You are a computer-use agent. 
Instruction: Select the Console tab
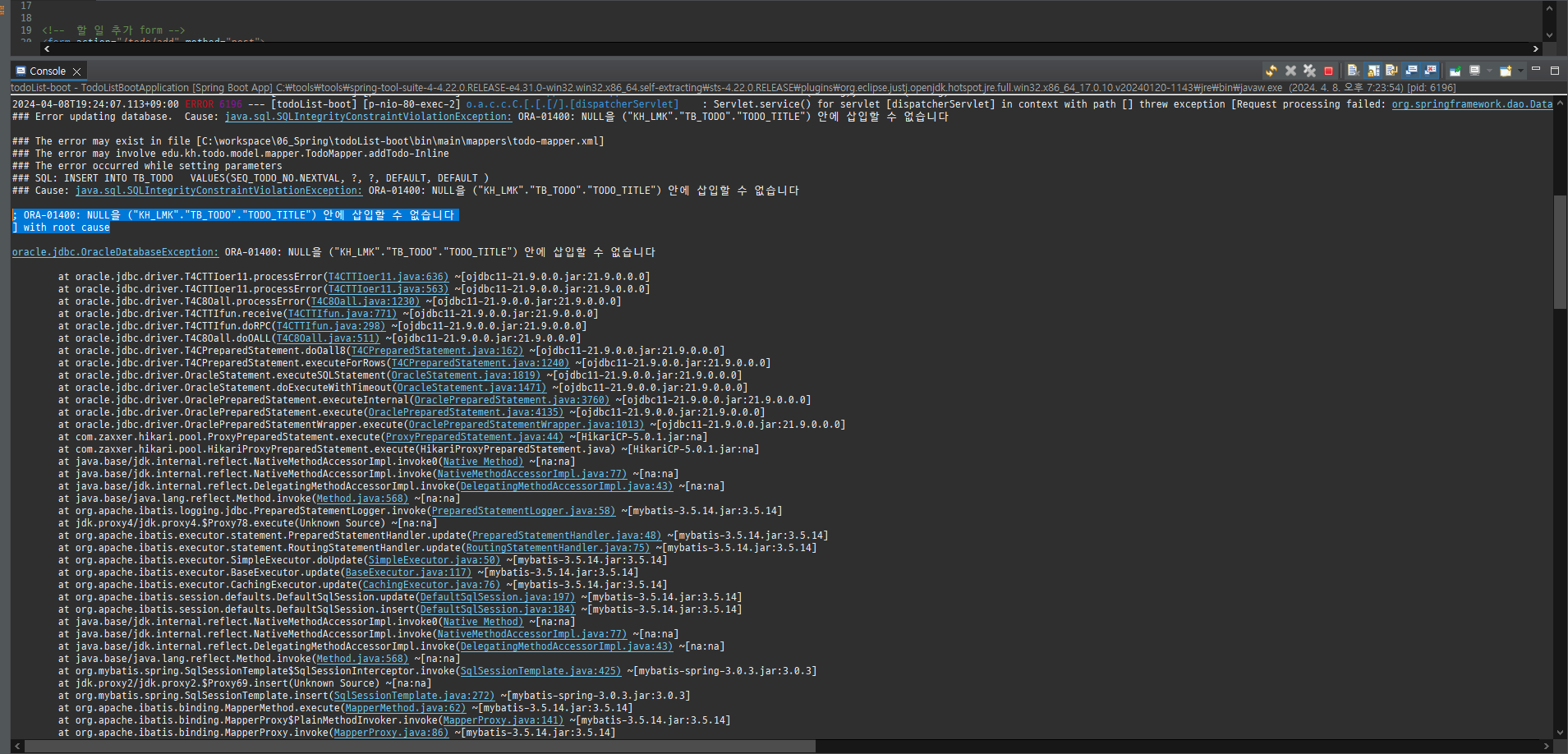(48, 71)
